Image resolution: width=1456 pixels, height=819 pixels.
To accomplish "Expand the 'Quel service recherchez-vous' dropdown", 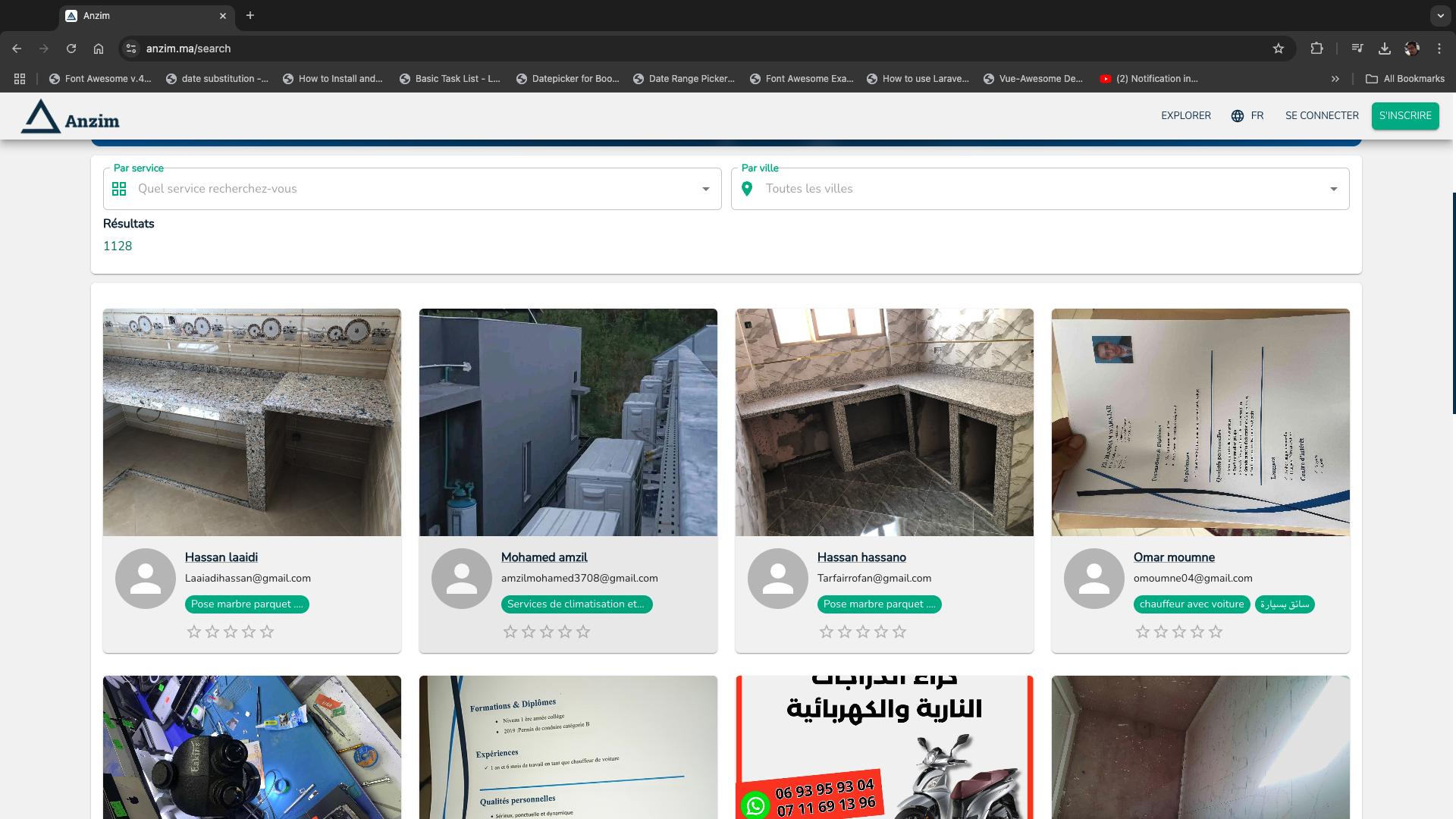I will click(705, 189).
